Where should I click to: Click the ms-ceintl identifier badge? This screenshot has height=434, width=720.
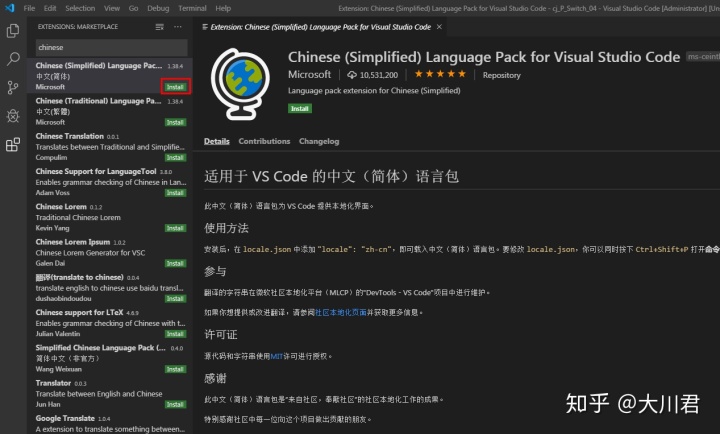click(x=703, y=56)
